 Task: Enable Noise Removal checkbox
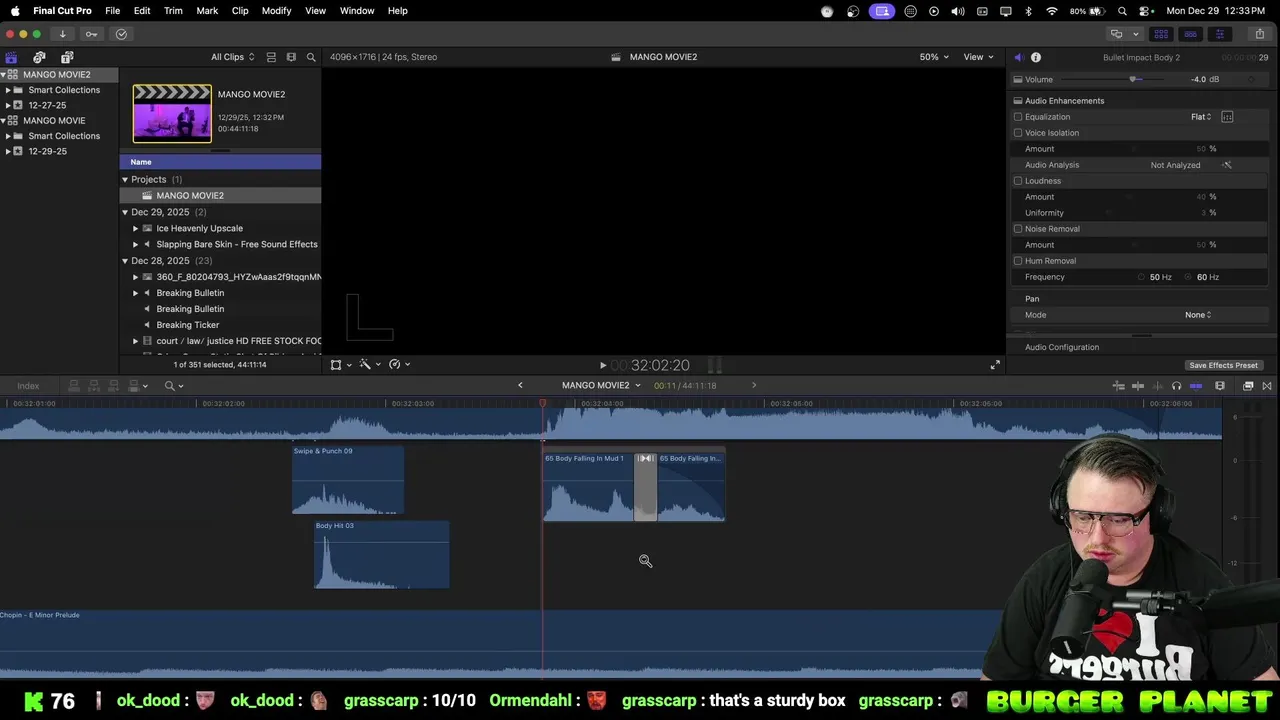pyautogui.click(x=1018, y=229)
